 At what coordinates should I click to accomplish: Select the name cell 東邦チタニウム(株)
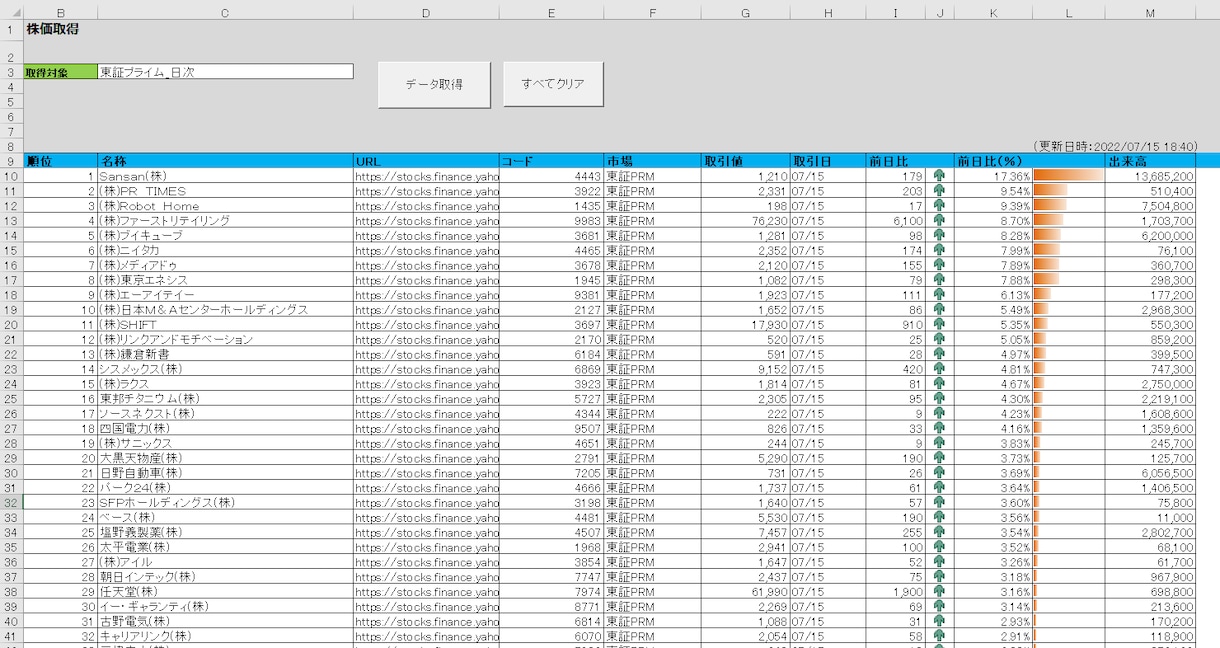click(225, 399)
